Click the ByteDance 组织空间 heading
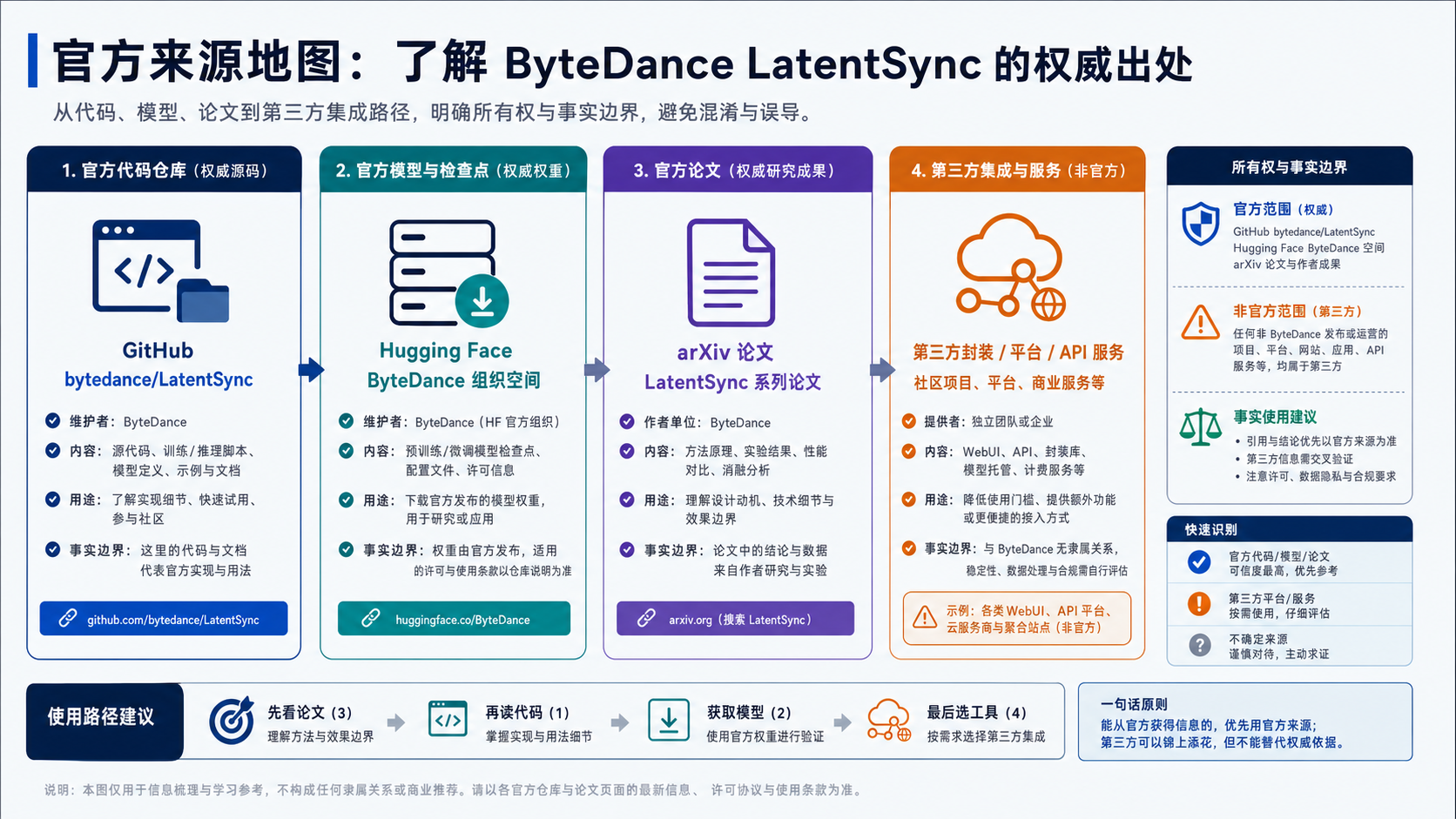The image size is (1456, 819). (x=454, y=380)
